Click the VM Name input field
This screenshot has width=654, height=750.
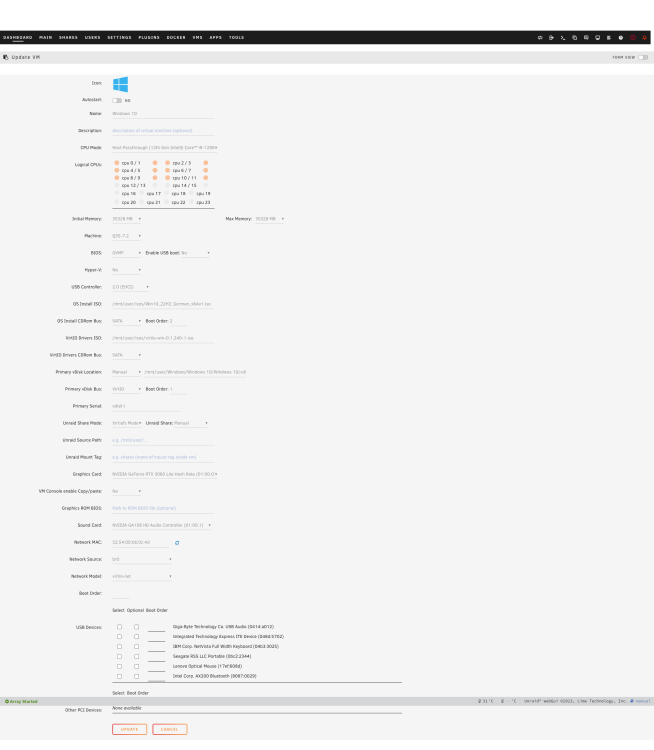163,114
